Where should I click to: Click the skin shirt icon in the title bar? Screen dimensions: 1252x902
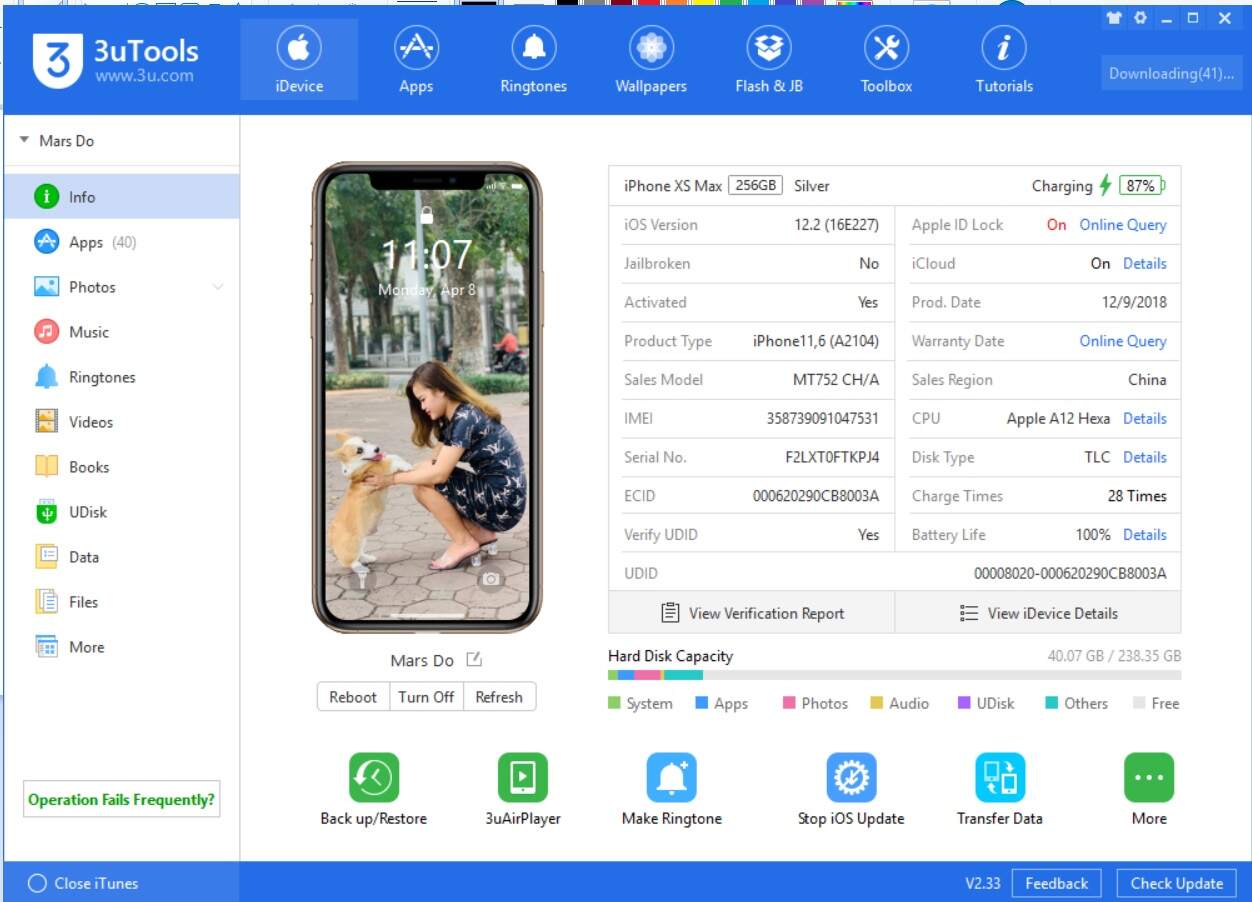click(x=1114, y=18)
